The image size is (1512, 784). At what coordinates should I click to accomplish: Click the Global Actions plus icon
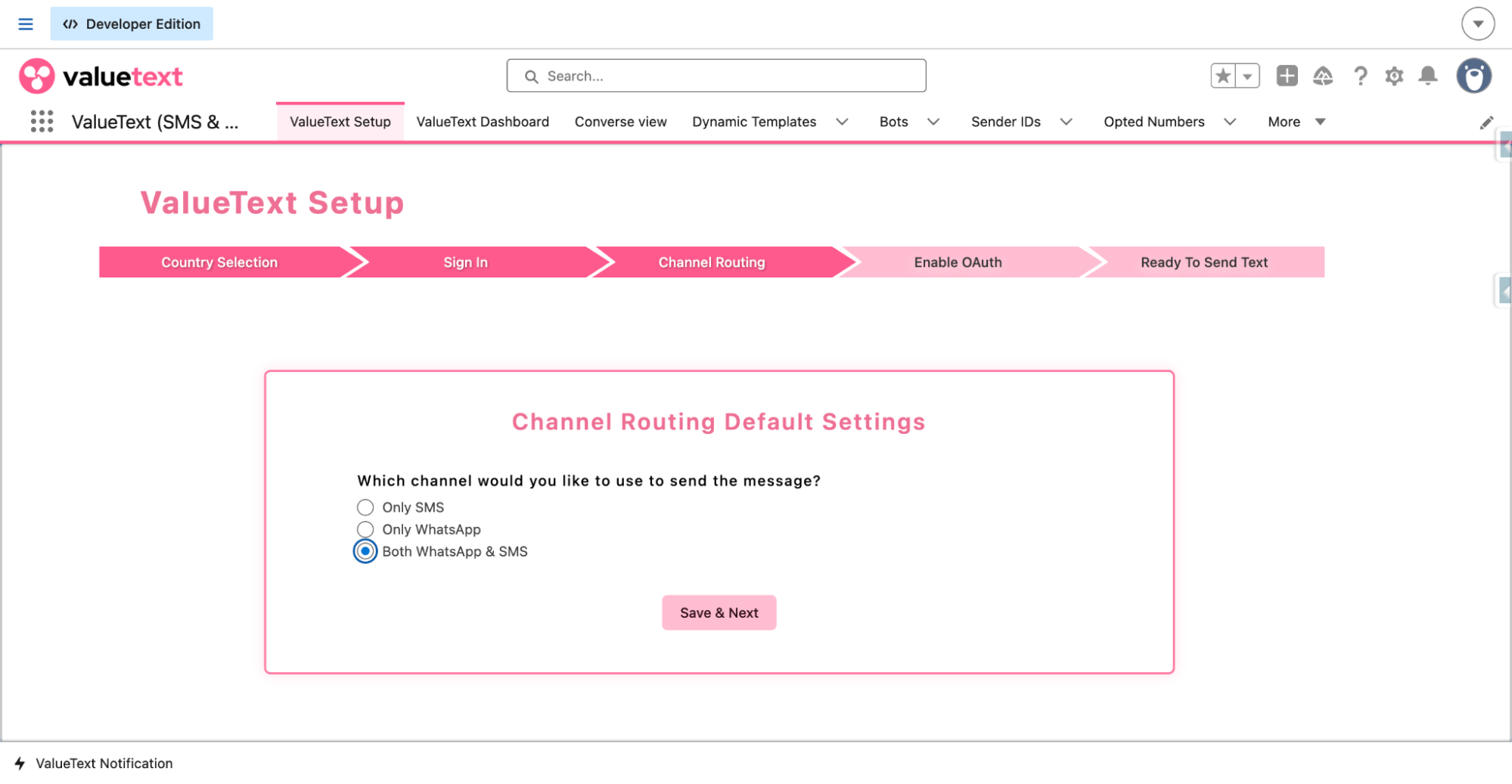tap(1287, 76)
